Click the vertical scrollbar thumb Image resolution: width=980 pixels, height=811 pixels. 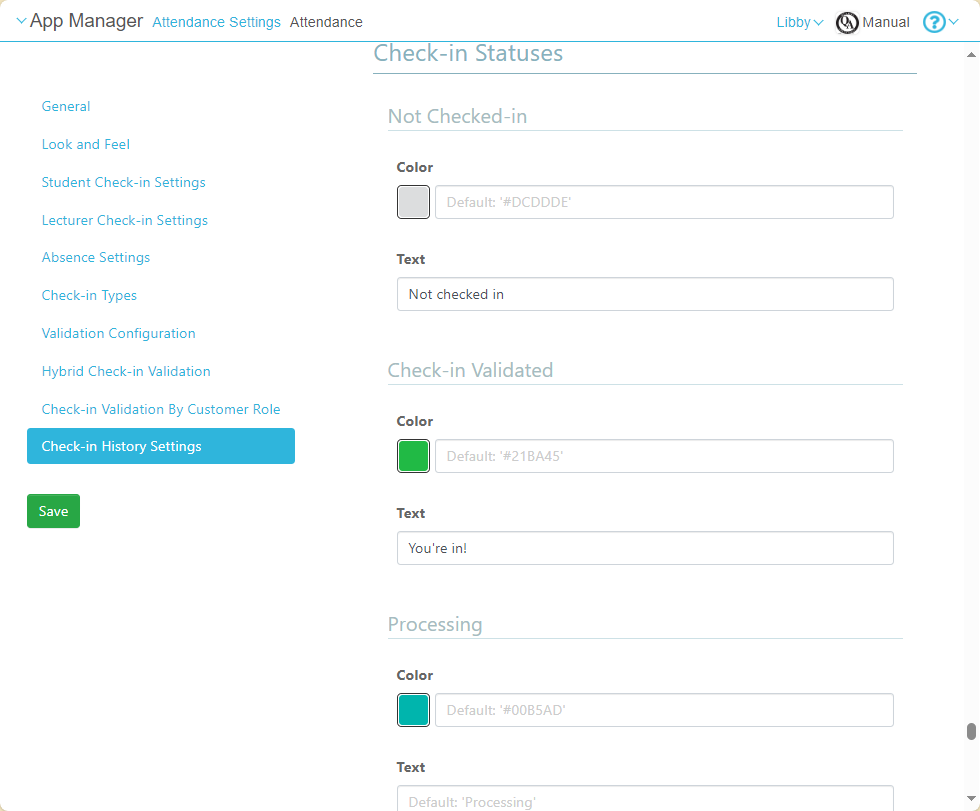(x=971, y=731)
